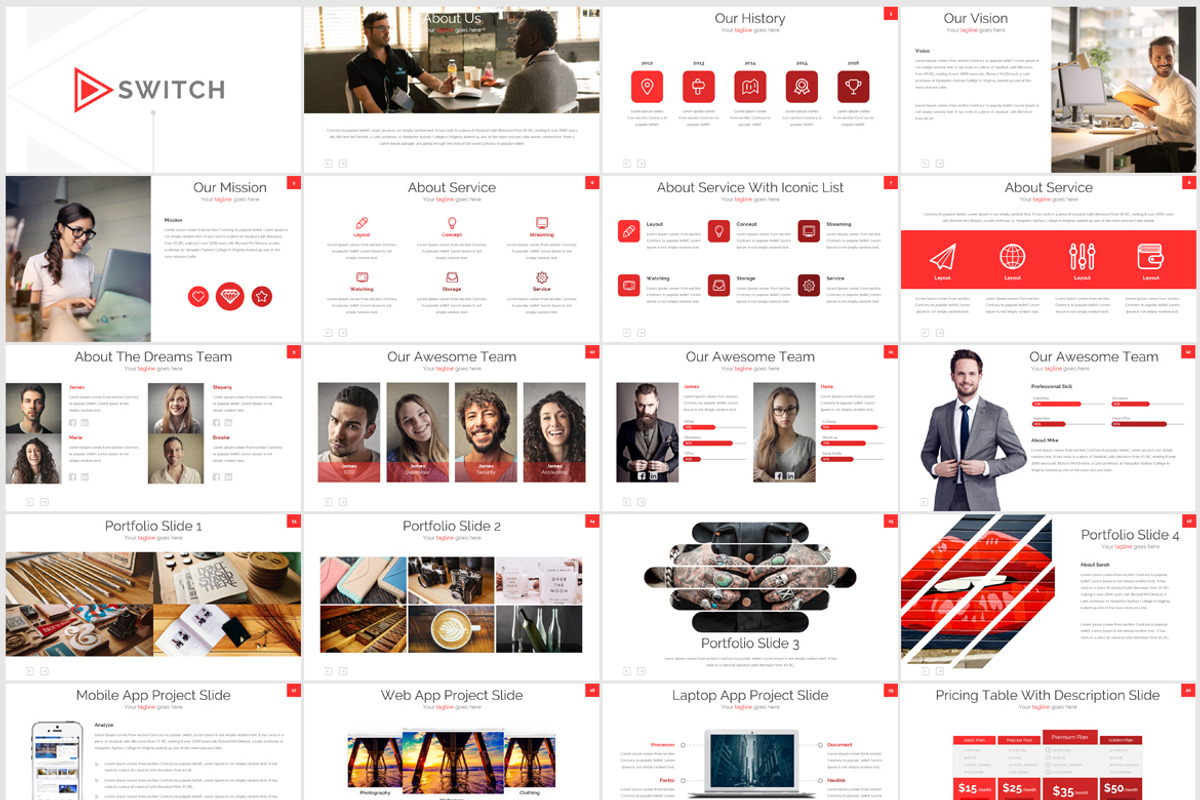Image resolution: width=1200 pixels, height=800 pixels.
Task: Select the diamond icon on Our Mission slide
Action: tap(229, 297)
